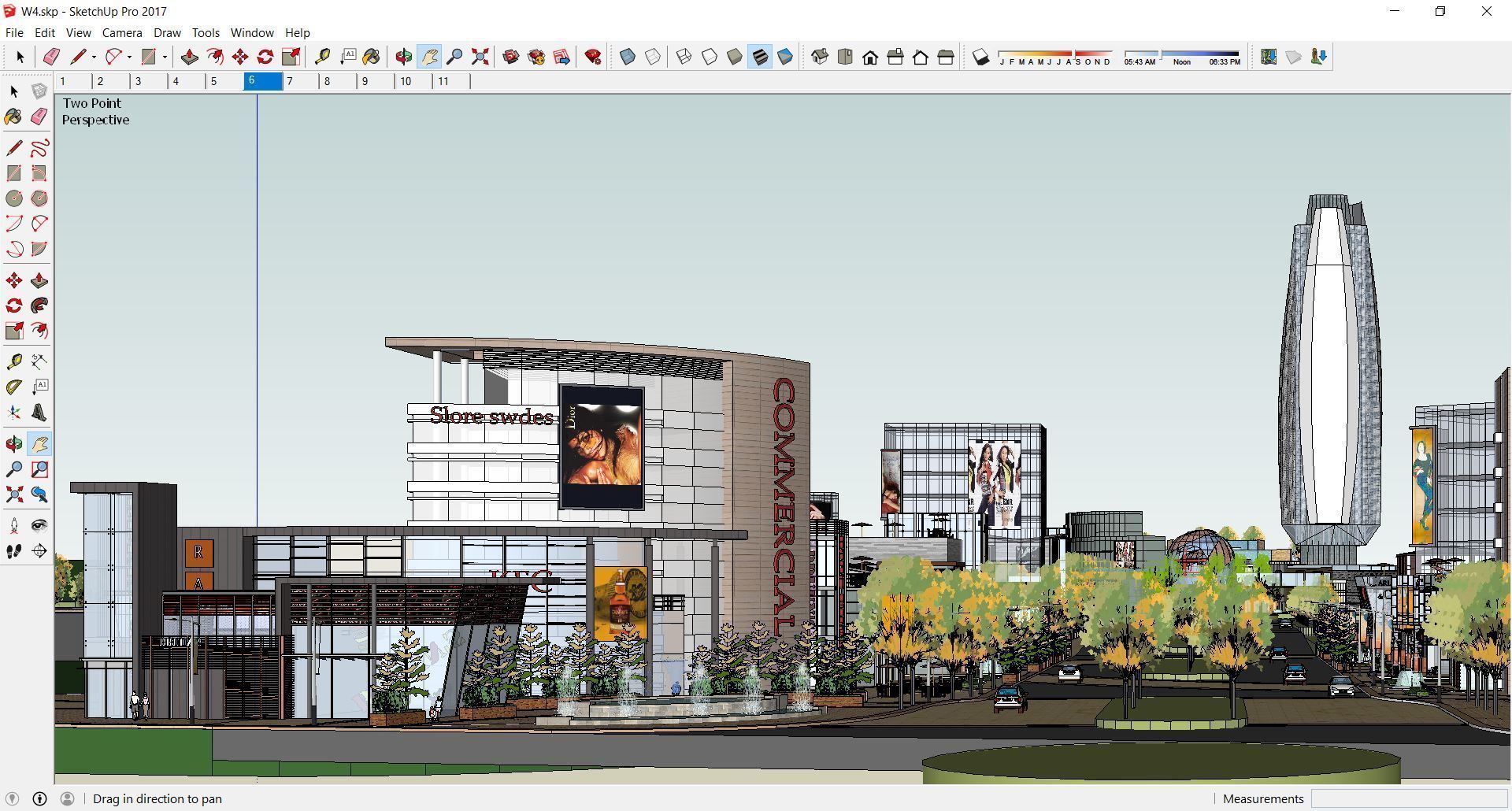
Task: Click the account sign-in button in the status bar
Action: (69, 798)
